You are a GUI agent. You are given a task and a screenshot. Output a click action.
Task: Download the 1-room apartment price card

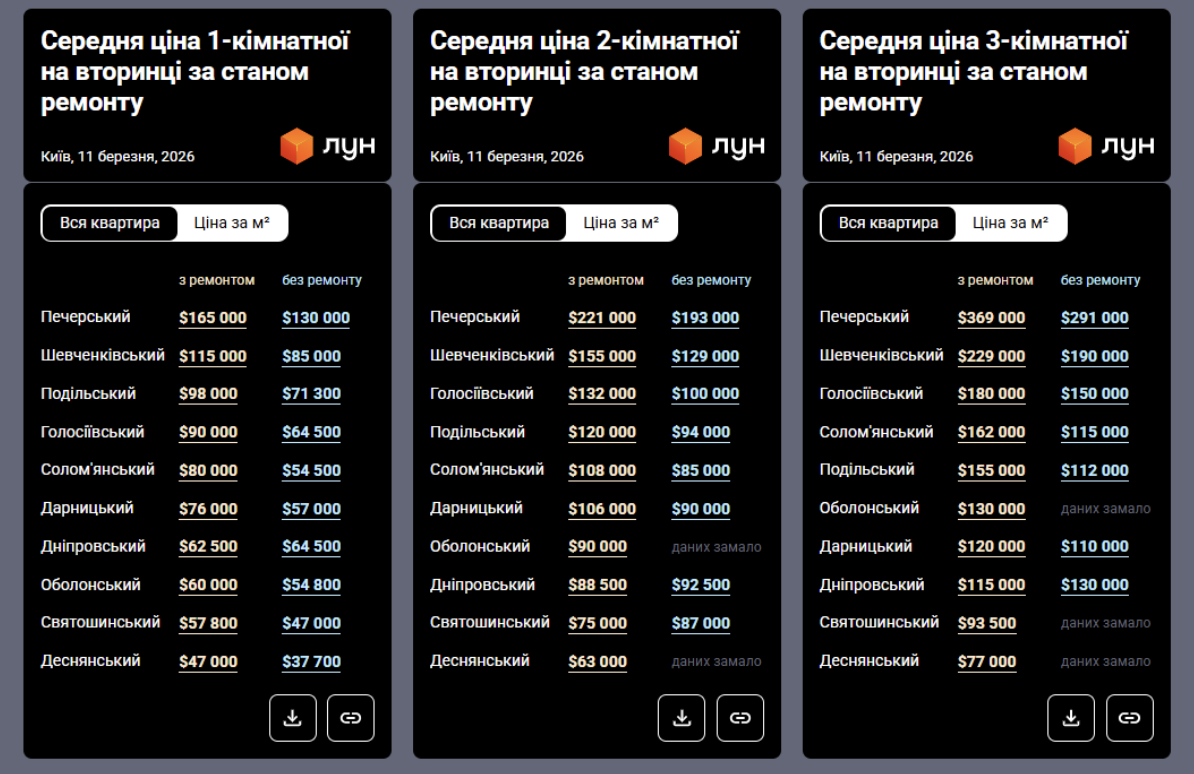coord(292,718)
